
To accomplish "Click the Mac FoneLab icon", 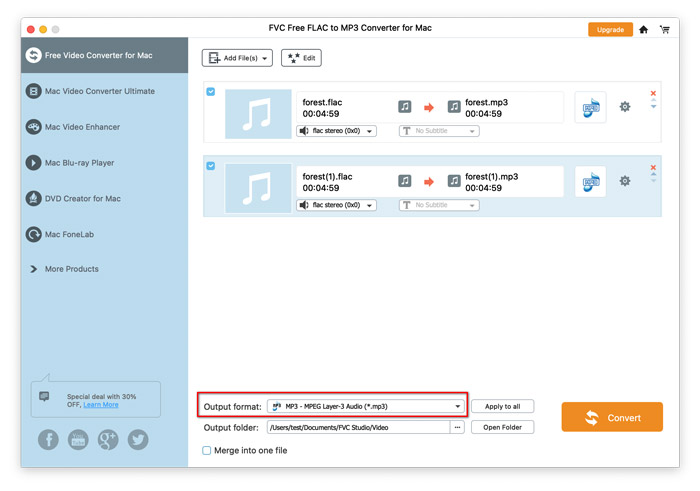I will 33,234.
